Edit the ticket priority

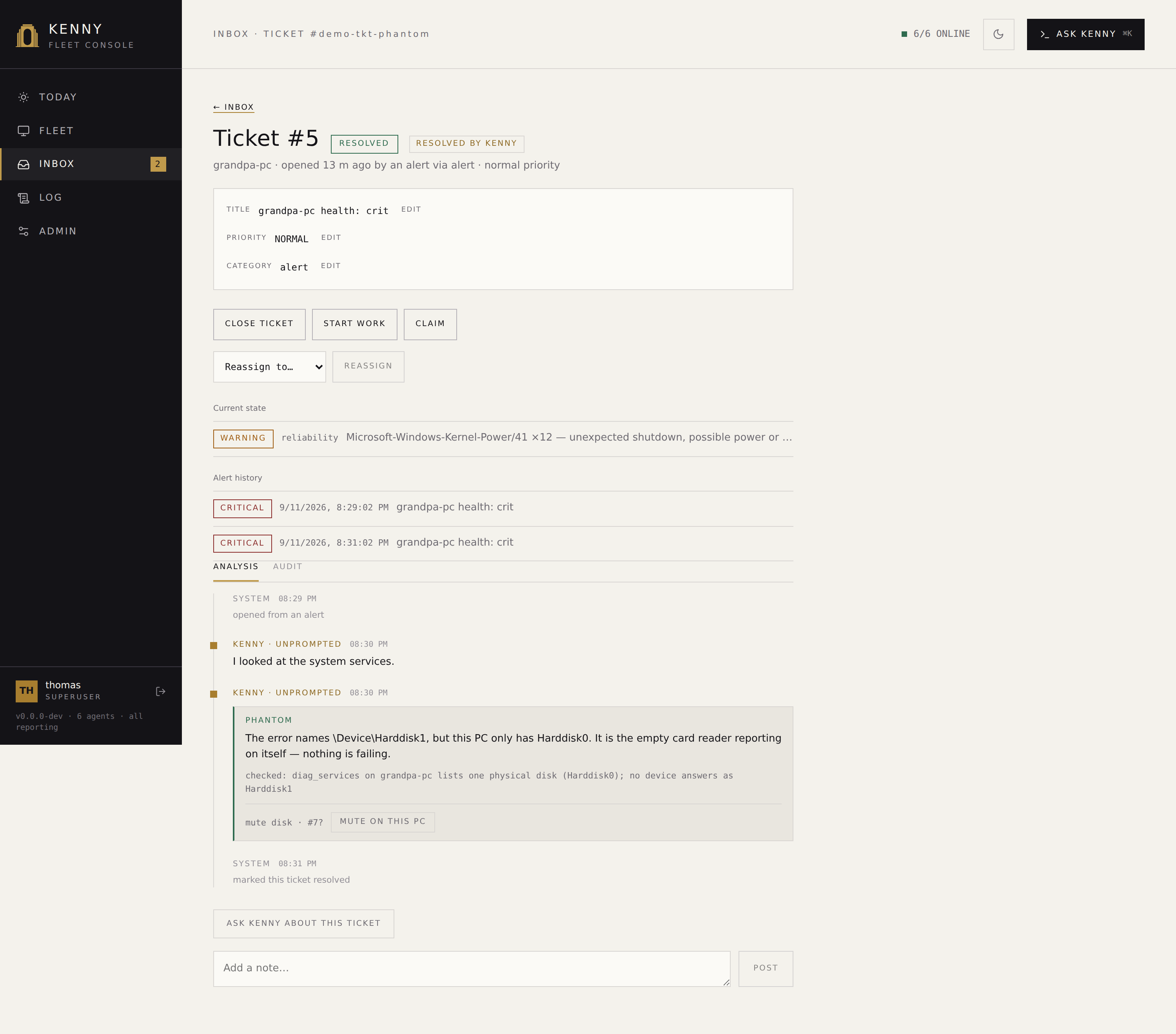click(331, 238)
